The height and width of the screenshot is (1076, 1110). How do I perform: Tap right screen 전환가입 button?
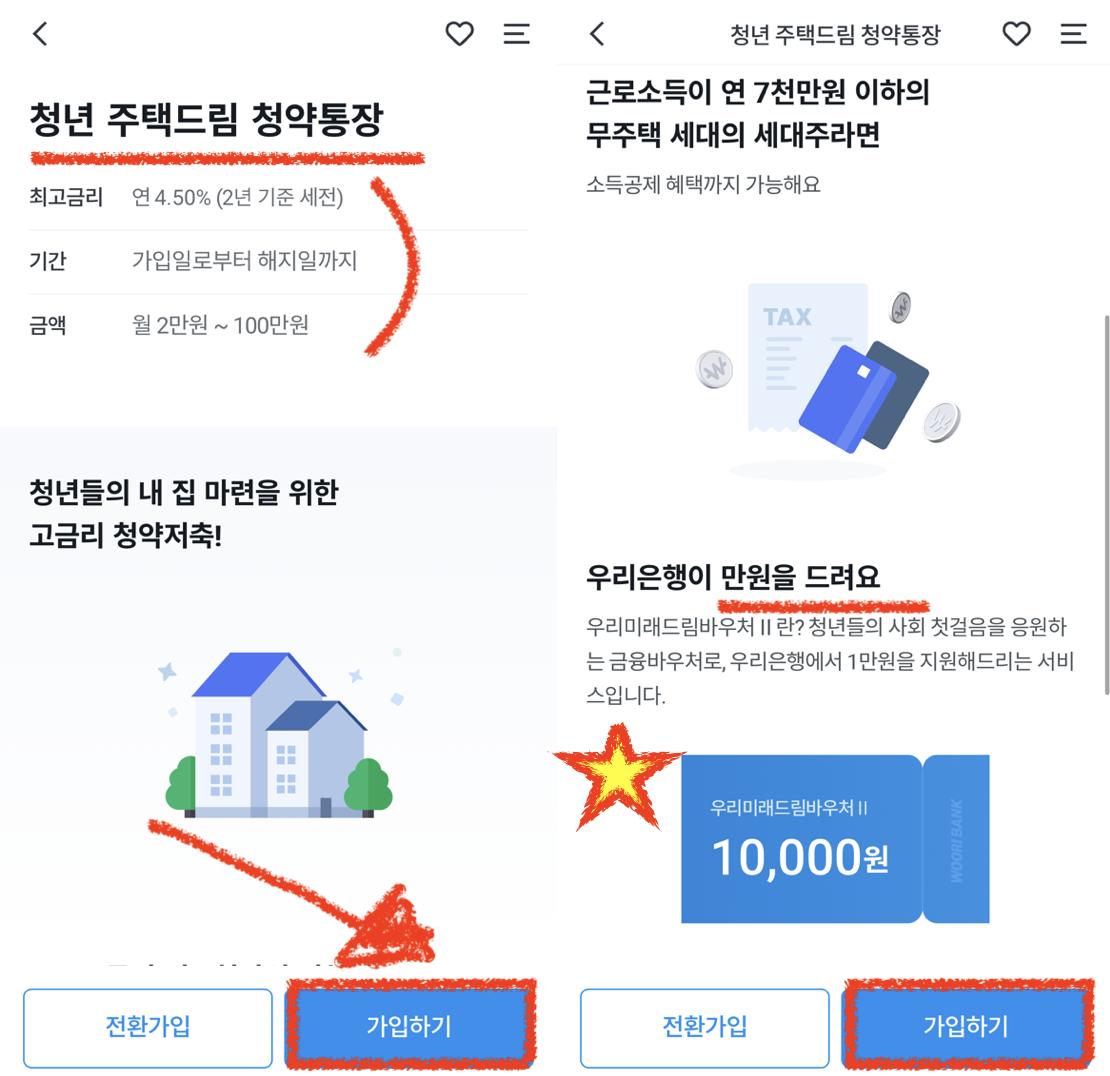704,1028
